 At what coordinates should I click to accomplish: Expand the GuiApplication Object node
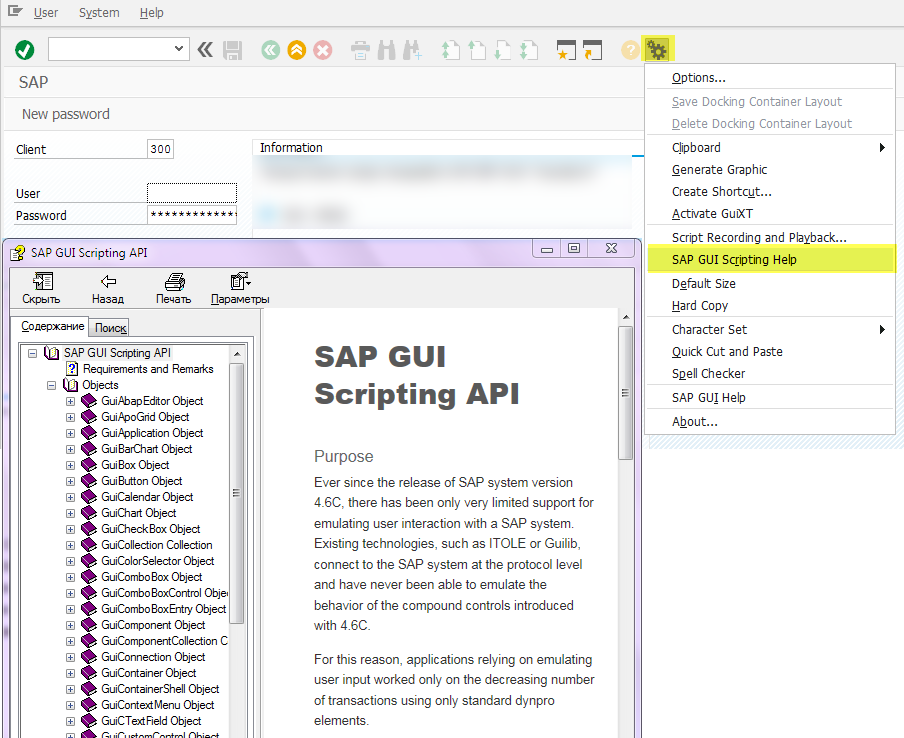(70, 433)
